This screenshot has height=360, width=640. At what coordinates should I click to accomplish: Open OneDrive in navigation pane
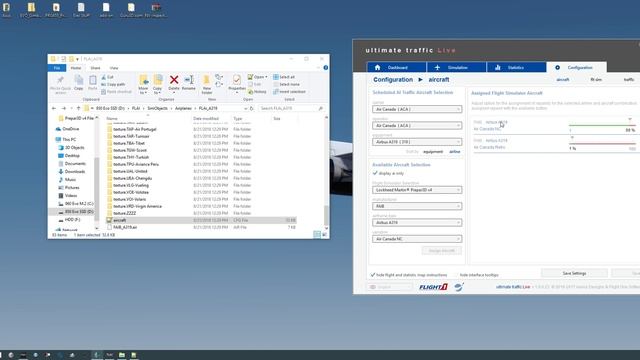point(68,129)
